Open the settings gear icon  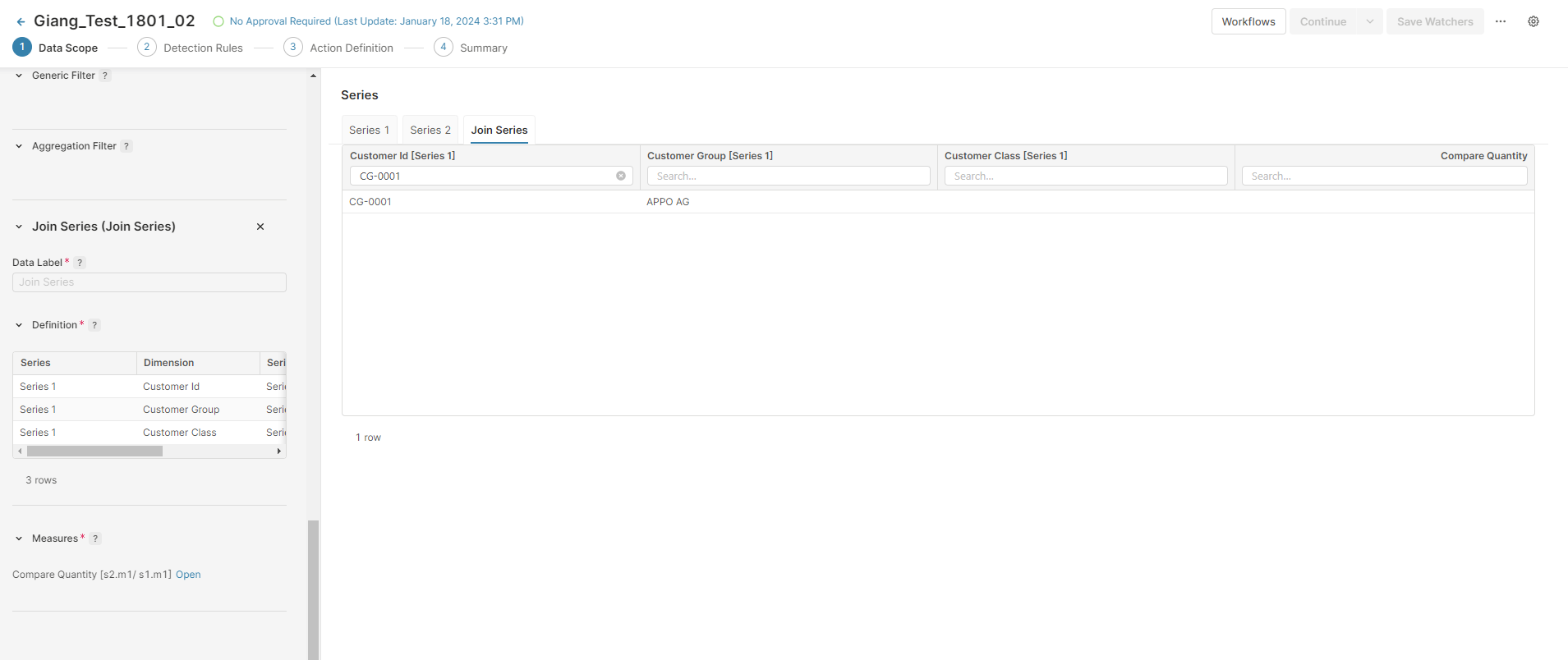point(1533,21)
